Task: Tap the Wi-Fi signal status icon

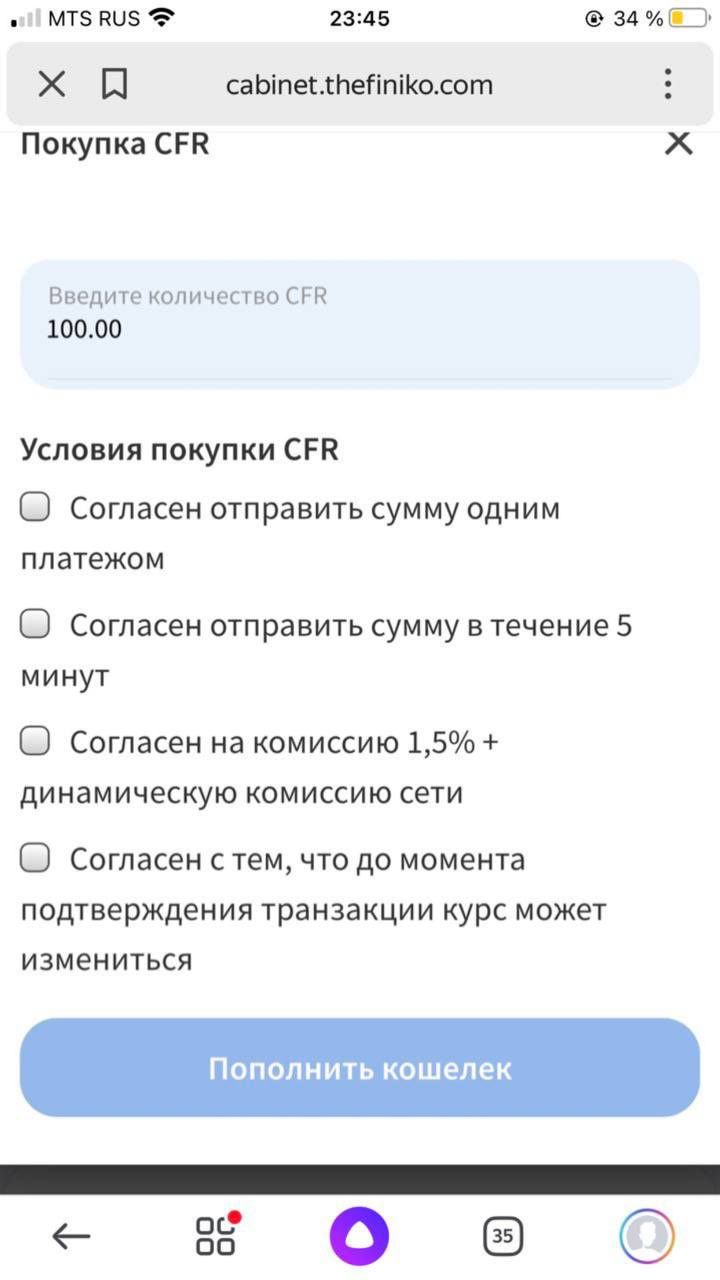Action: coord(160,18)
